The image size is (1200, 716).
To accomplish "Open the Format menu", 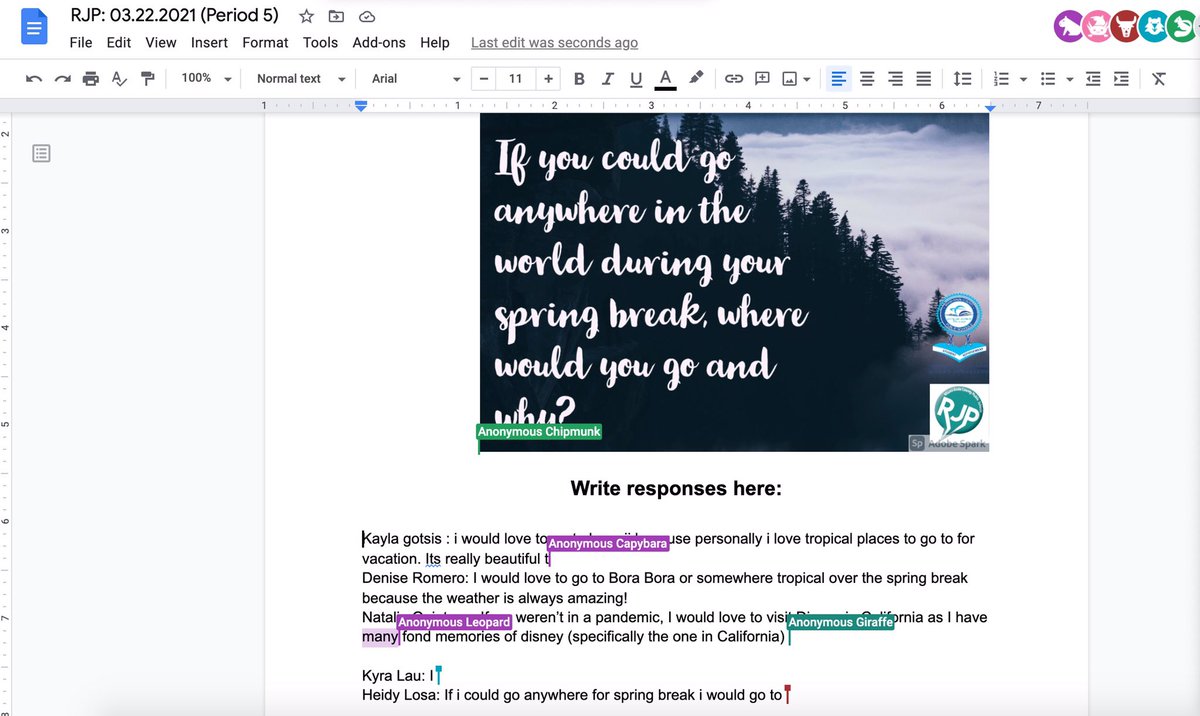I will (x=265, y=42).
